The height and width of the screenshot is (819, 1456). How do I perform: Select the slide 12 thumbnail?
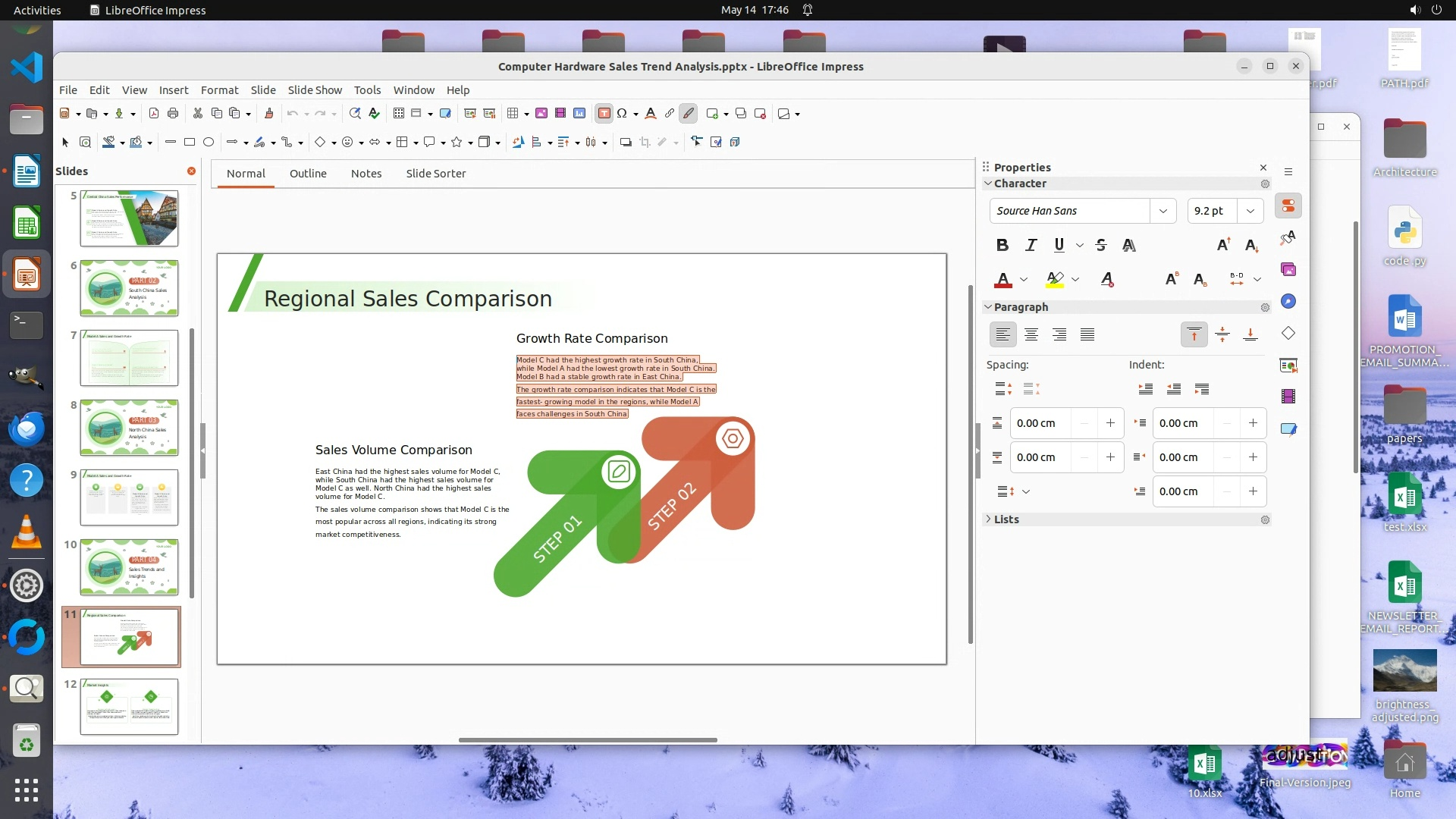[x=129, y=706]
